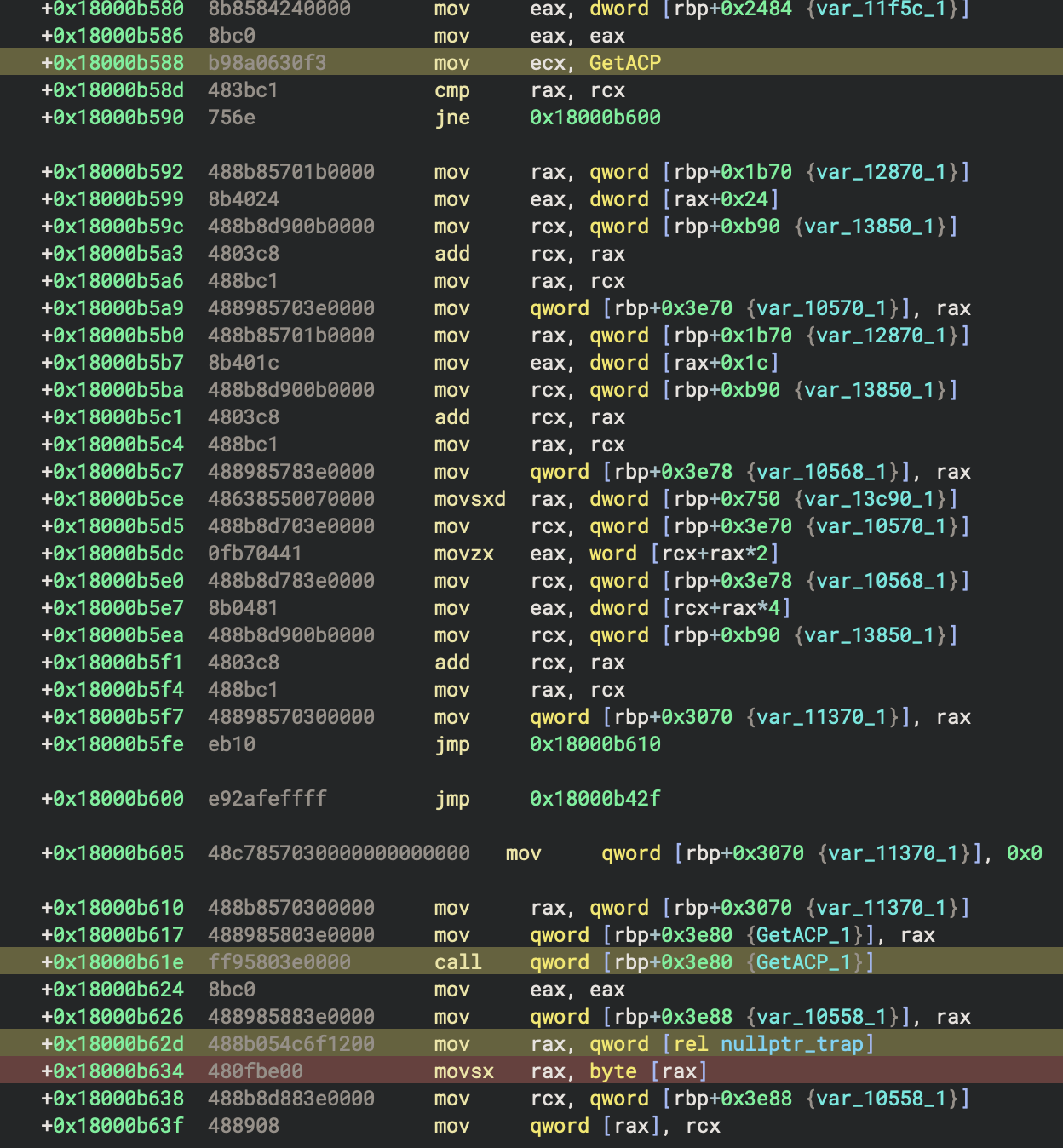Click operand byte [rax] on the red line
Viewport: 1063px width, 1148px height.
coord(648,1071)
